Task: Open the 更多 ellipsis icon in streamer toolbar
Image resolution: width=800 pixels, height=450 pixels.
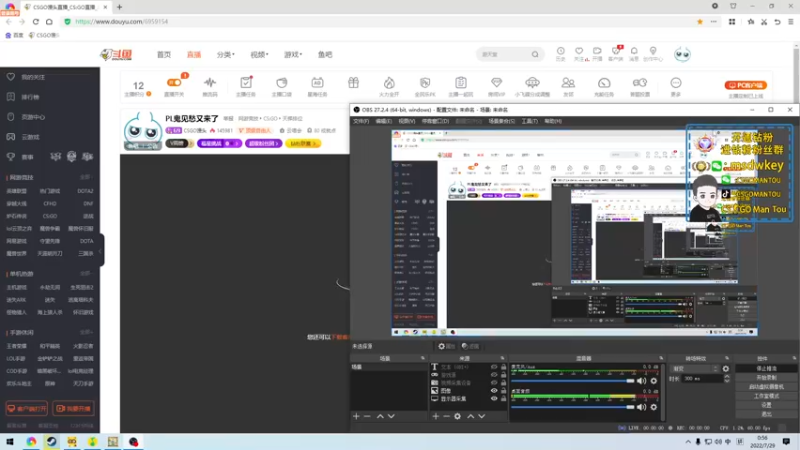Action: (x=676, y=83)
